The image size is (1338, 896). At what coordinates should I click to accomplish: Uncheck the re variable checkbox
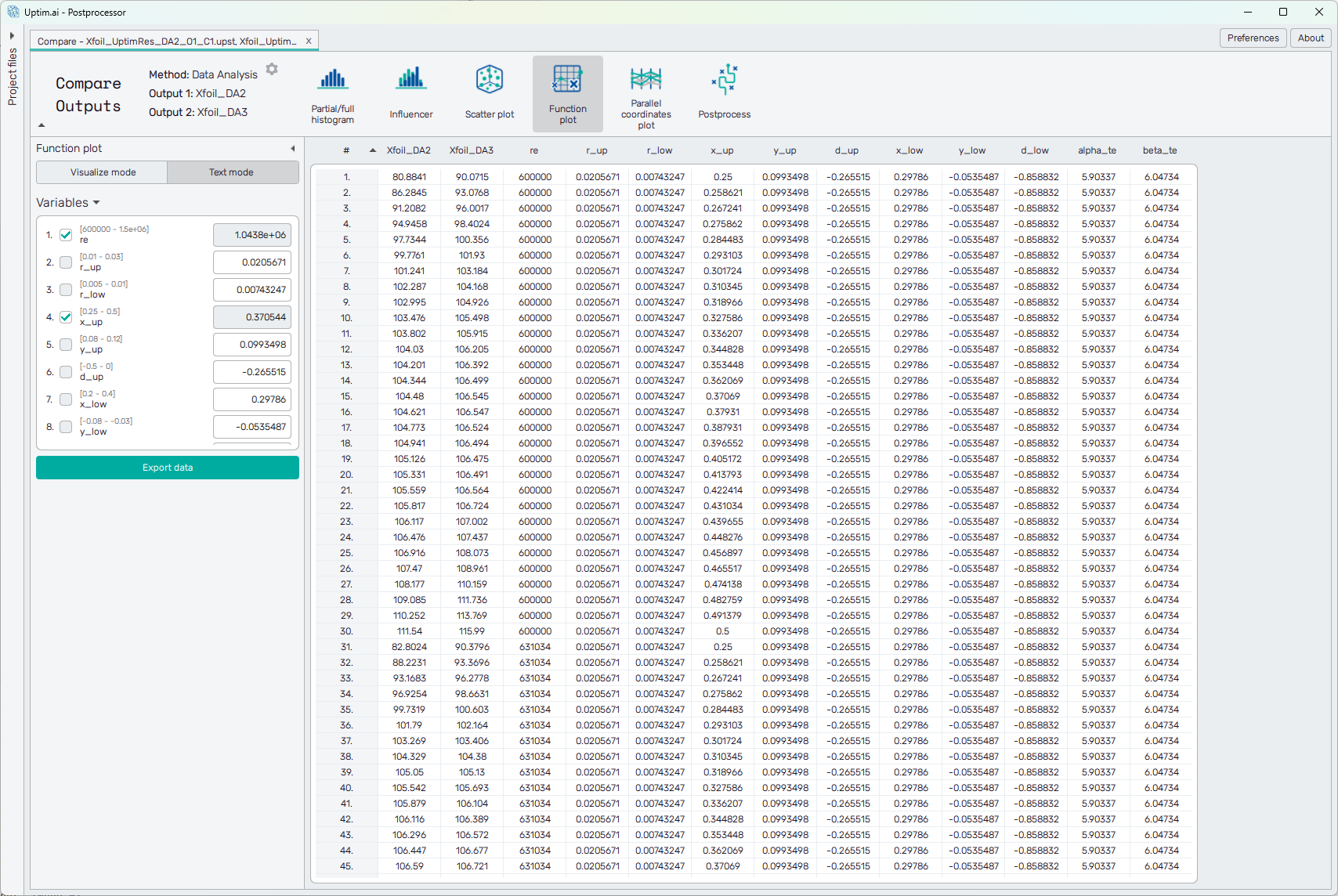pos(66,235)
